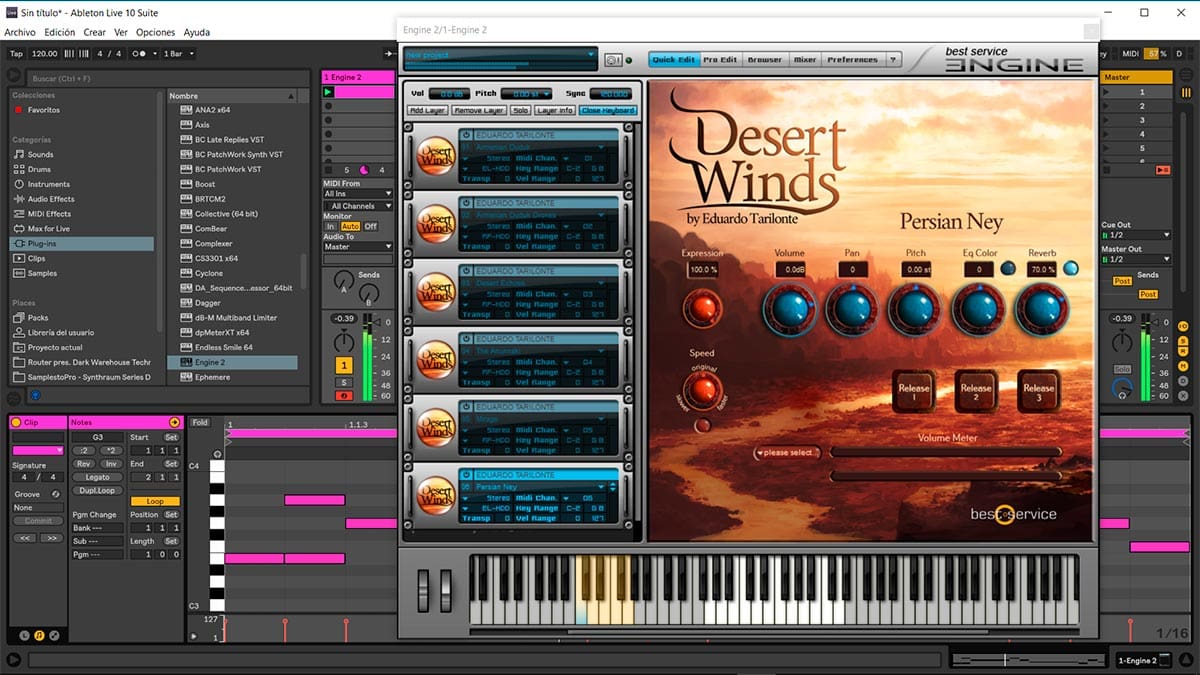Screen dimensions: 1200x675
Task: Set track Monitor to Auto
Action: tap(350, 226)
